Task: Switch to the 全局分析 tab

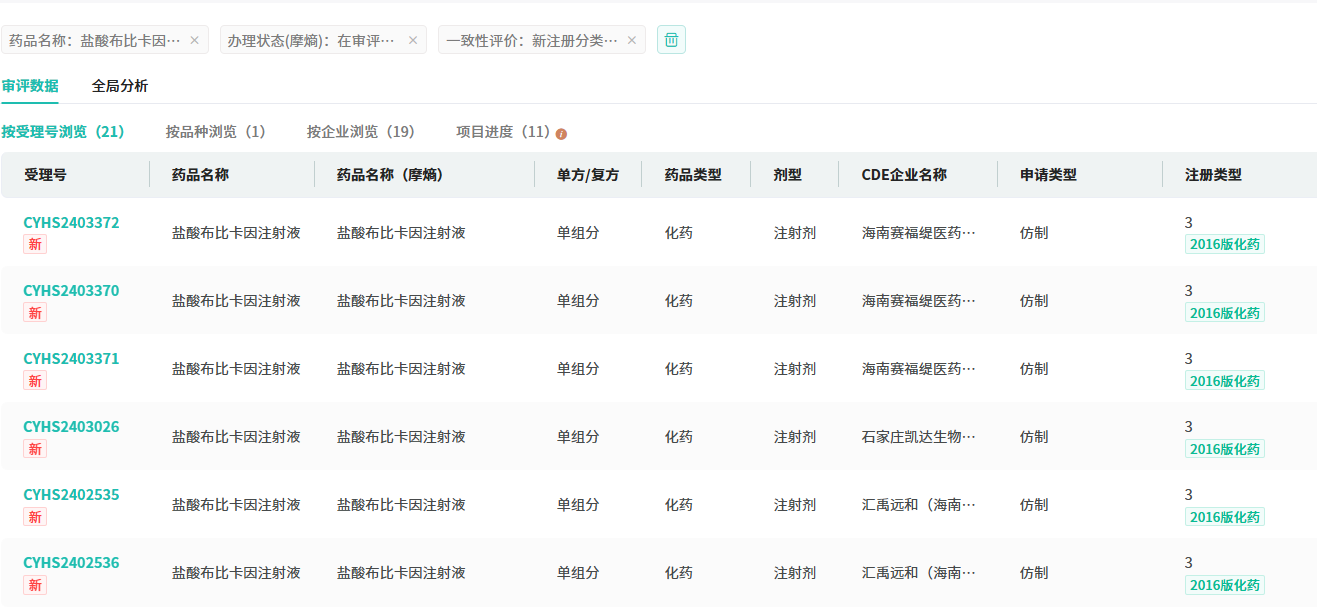Action: pyautogui.click(x=120, y=86)
